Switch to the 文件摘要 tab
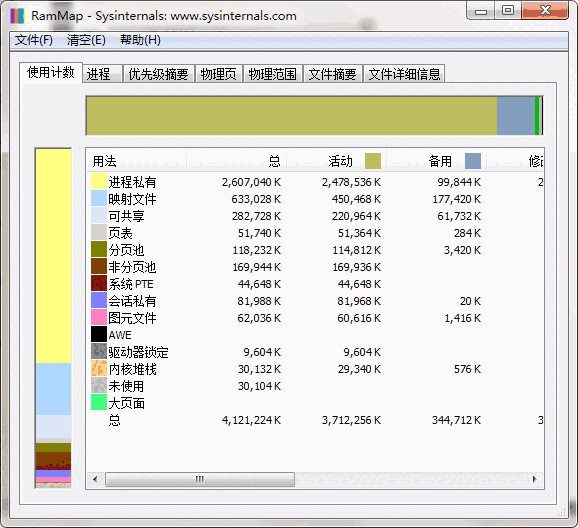 pos(332,74)
